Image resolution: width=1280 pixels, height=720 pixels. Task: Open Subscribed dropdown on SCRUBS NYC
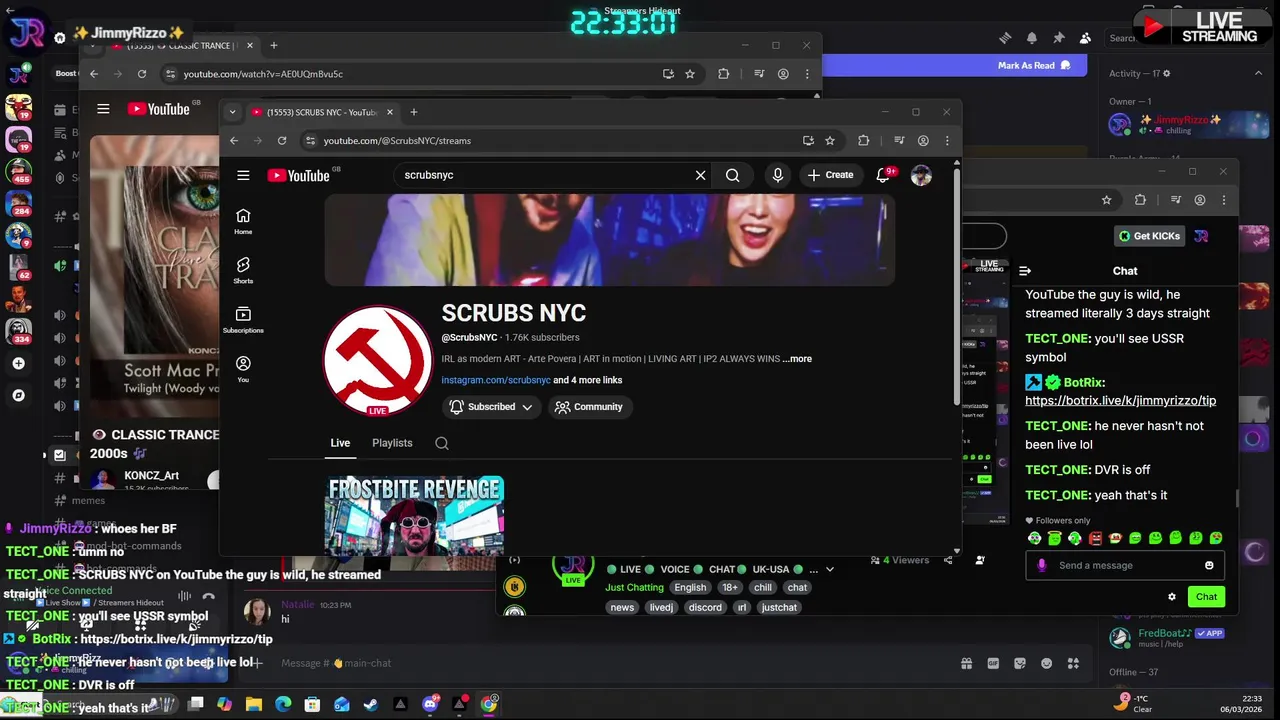[x=491, y=407]
